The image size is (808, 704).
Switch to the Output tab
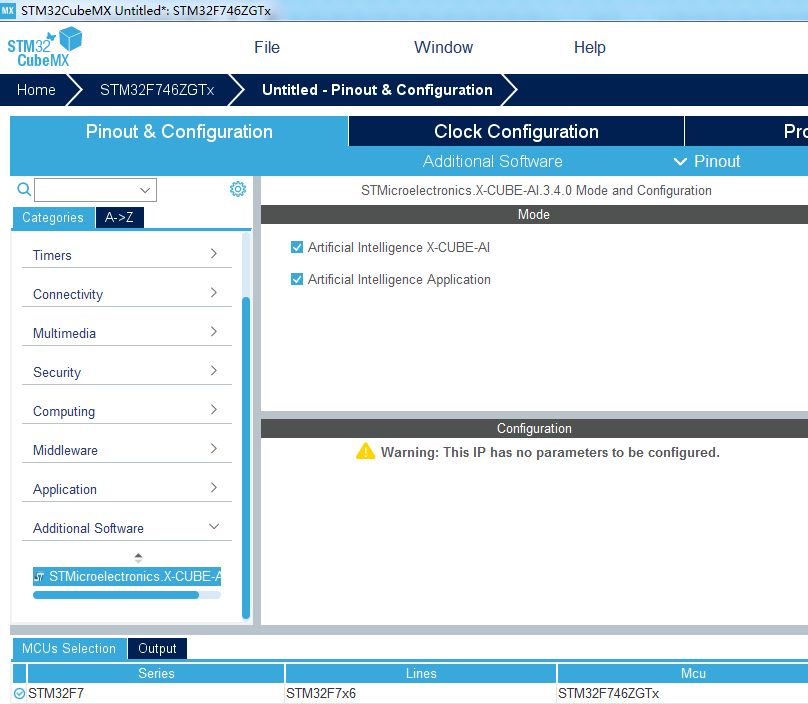point(157,648)
